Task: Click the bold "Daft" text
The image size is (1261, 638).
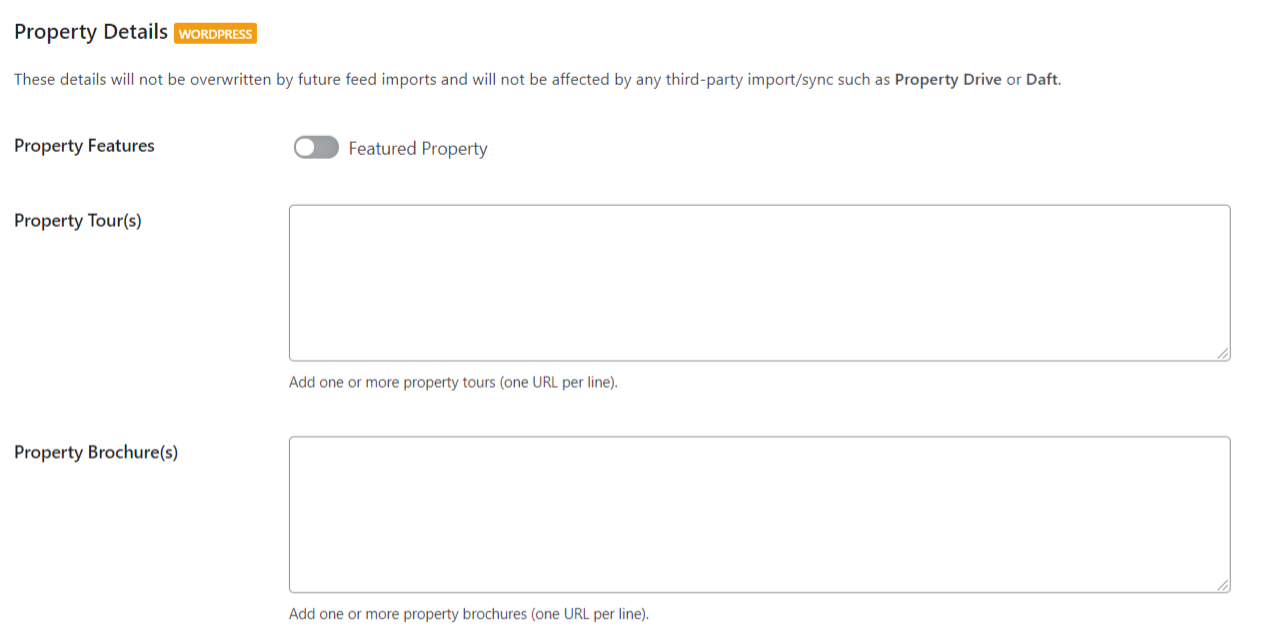Action: [1041, 80]
